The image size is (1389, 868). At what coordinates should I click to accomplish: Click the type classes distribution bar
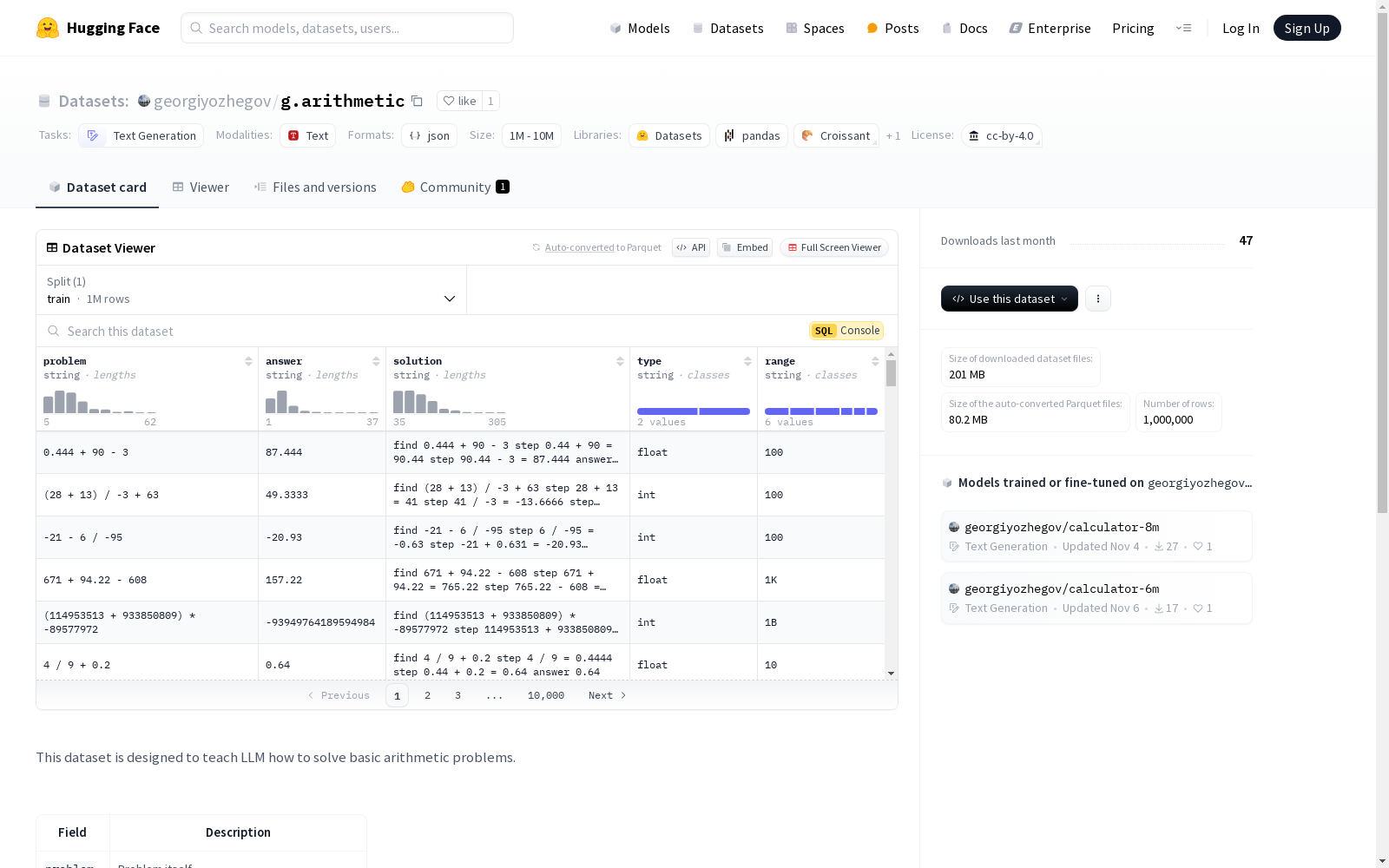point(694,411)
